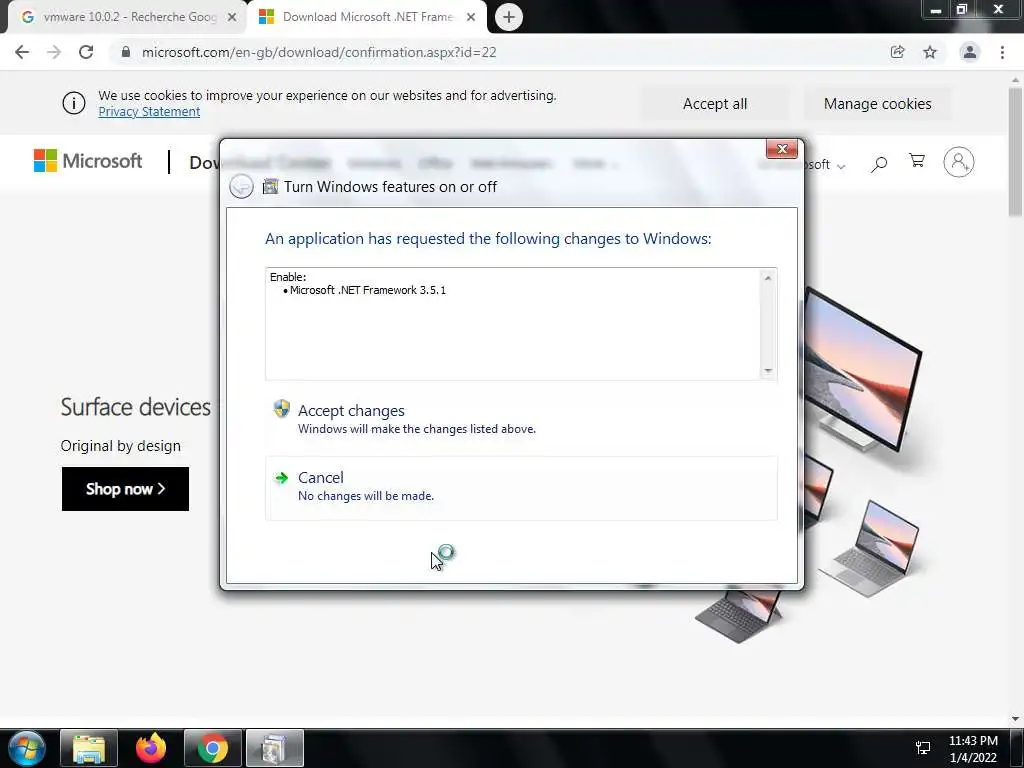Close the vmware Google search tab

click(x=232, y=18)
